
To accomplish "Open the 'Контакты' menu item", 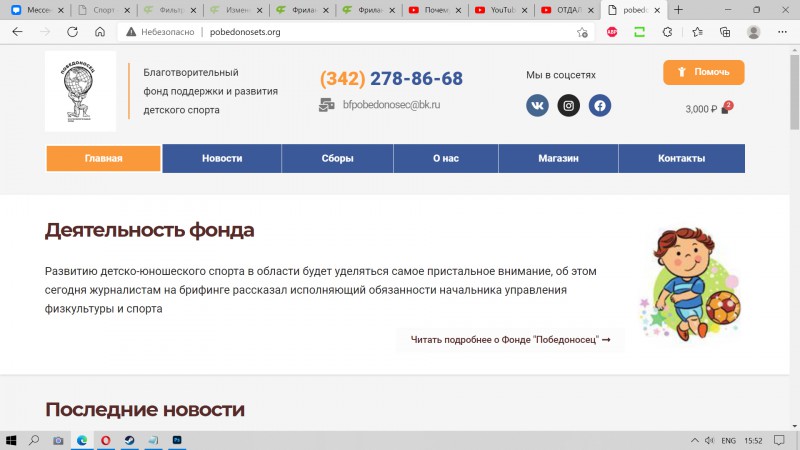I will 682,158.
